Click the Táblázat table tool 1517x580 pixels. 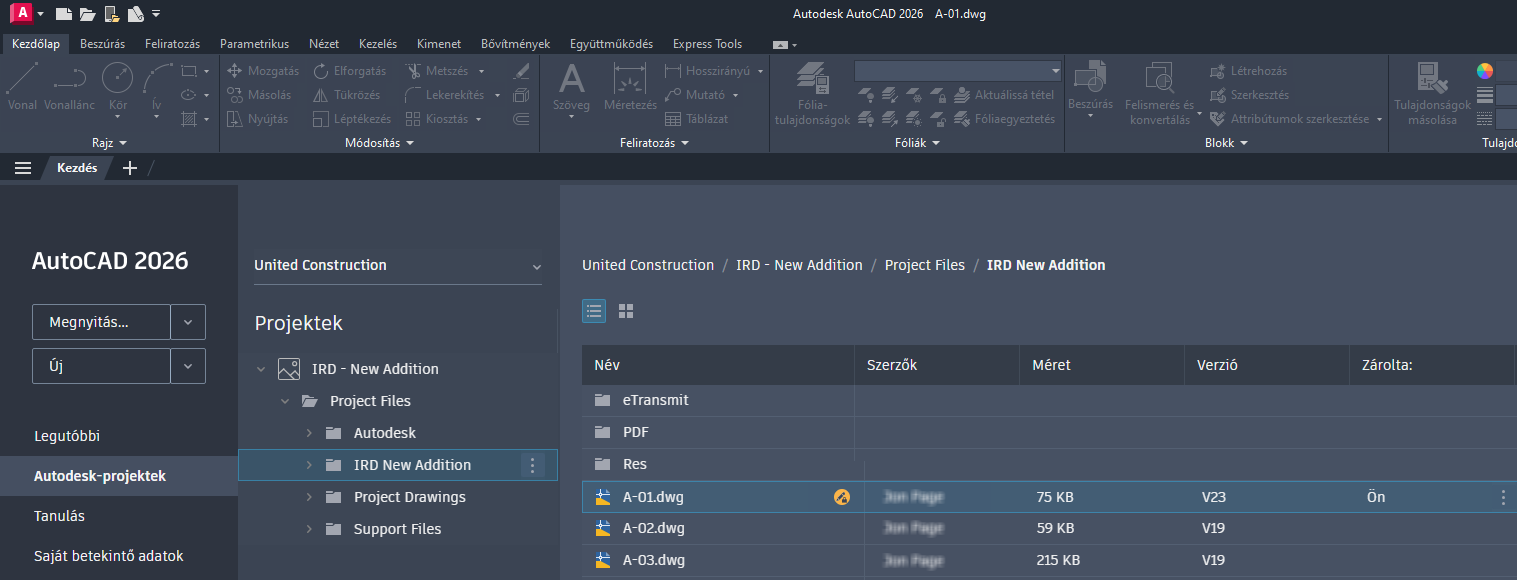pos(696,119)
